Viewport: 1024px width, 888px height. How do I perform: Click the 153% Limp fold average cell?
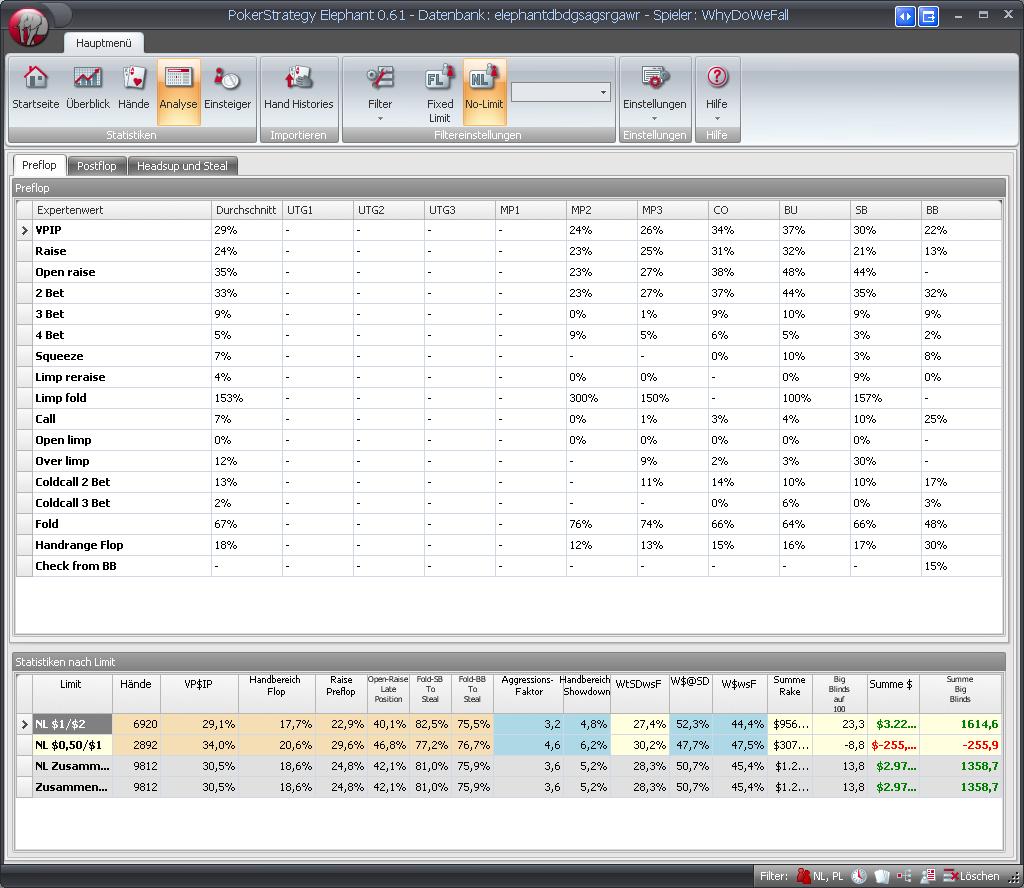(x=246, y=398)
